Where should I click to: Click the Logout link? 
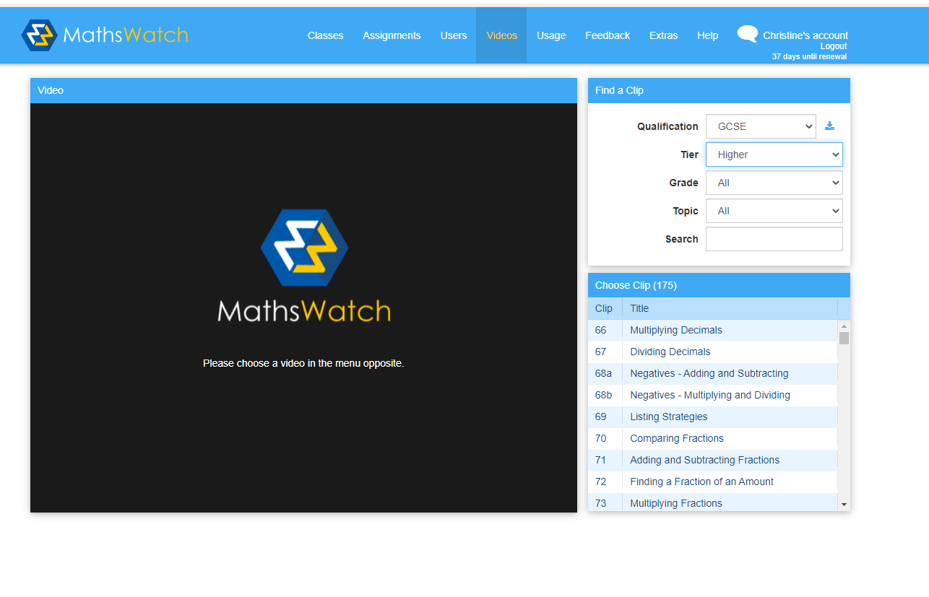[833, 46]
